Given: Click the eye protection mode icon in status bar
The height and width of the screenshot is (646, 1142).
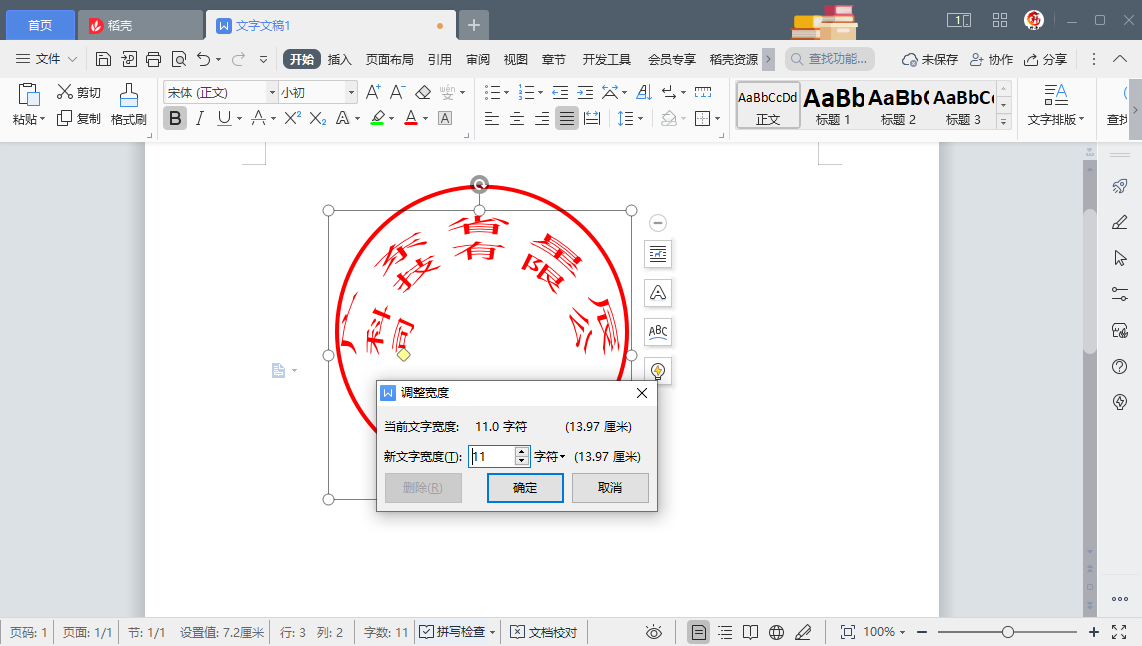Looking at the screenshot, I should pos(654,632).
